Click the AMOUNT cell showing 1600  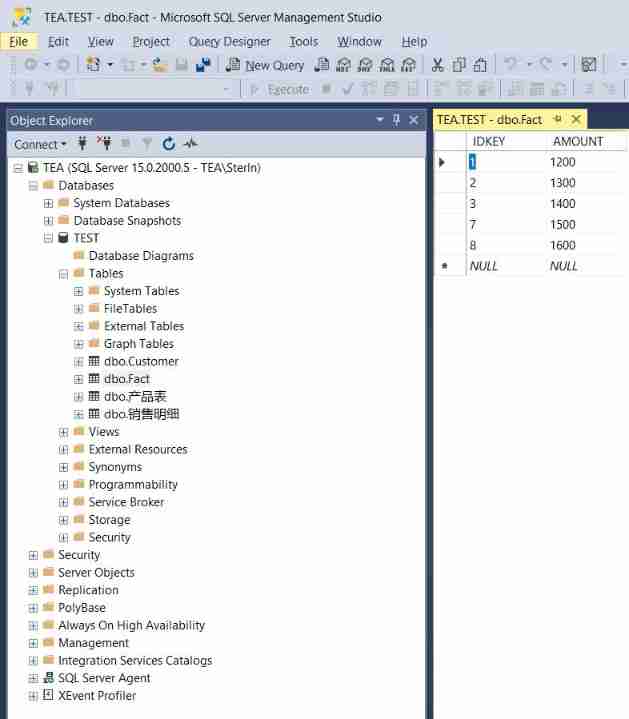point(563,245)
